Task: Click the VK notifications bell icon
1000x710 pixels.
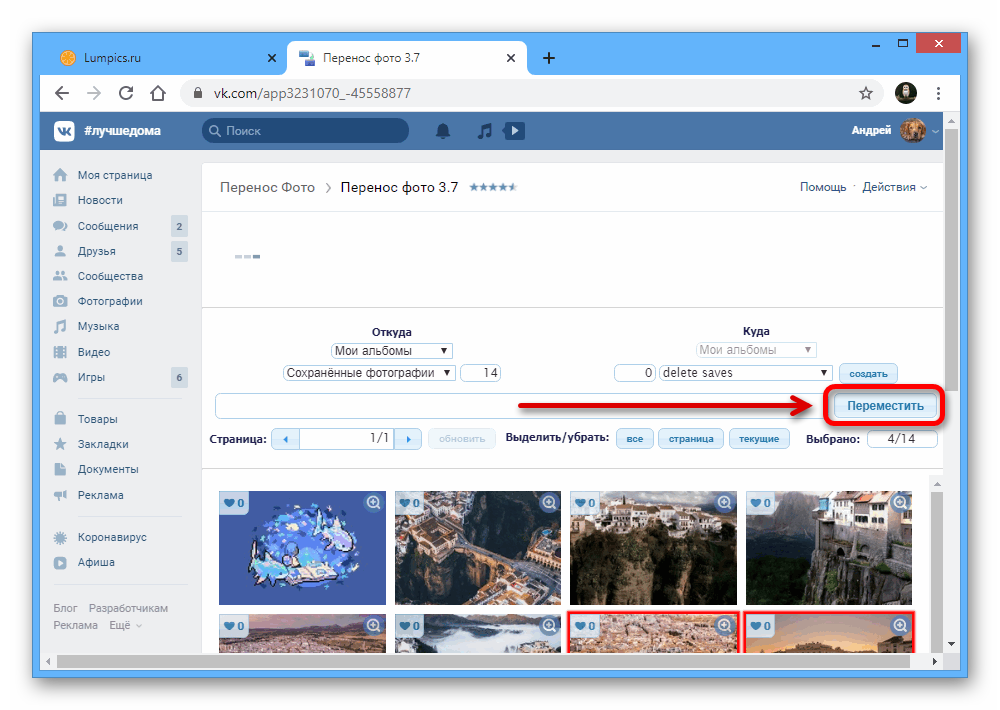Action: (x=443, y=131)
